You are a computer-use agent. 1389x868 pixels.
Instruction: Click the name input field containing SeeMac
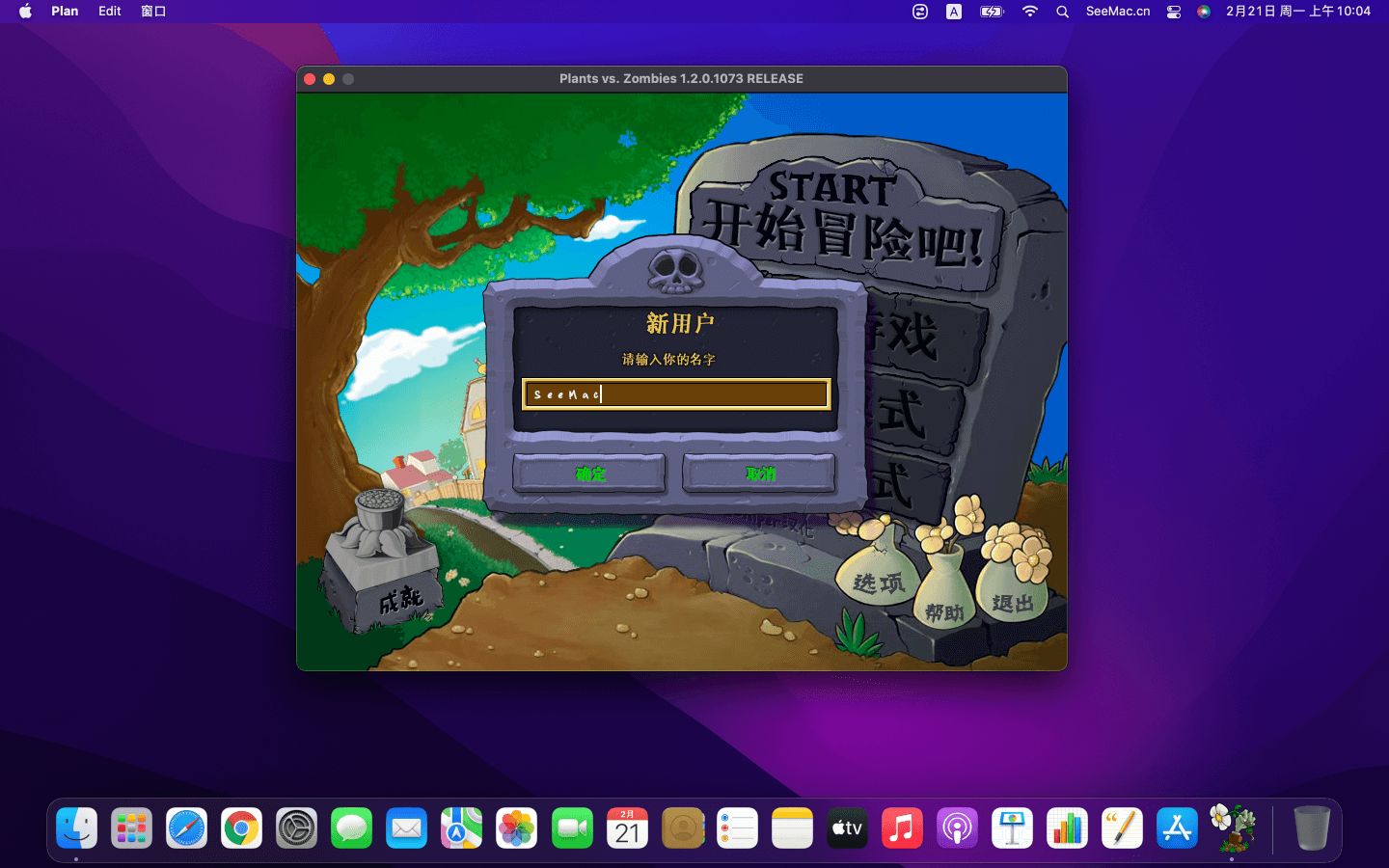[675, 394]
